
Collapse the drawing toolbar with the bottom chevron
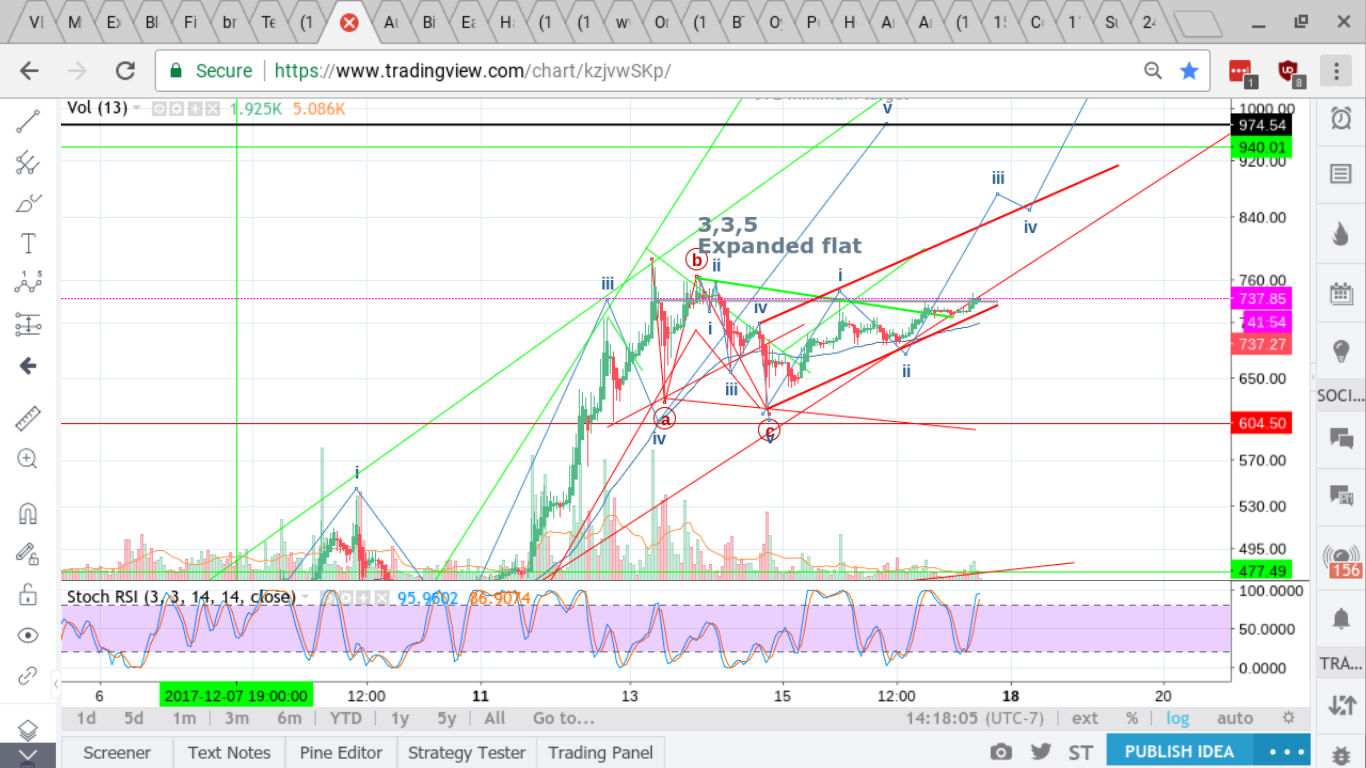pos(28,757)
